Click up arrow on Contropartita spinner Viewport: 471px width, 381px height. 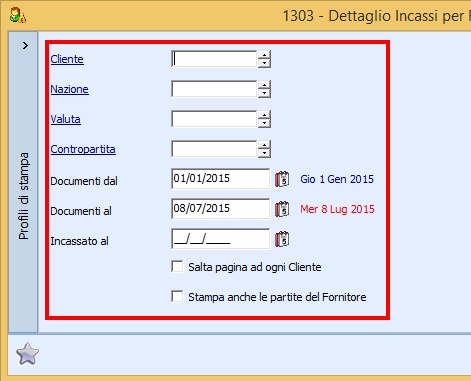pos(264,145)
